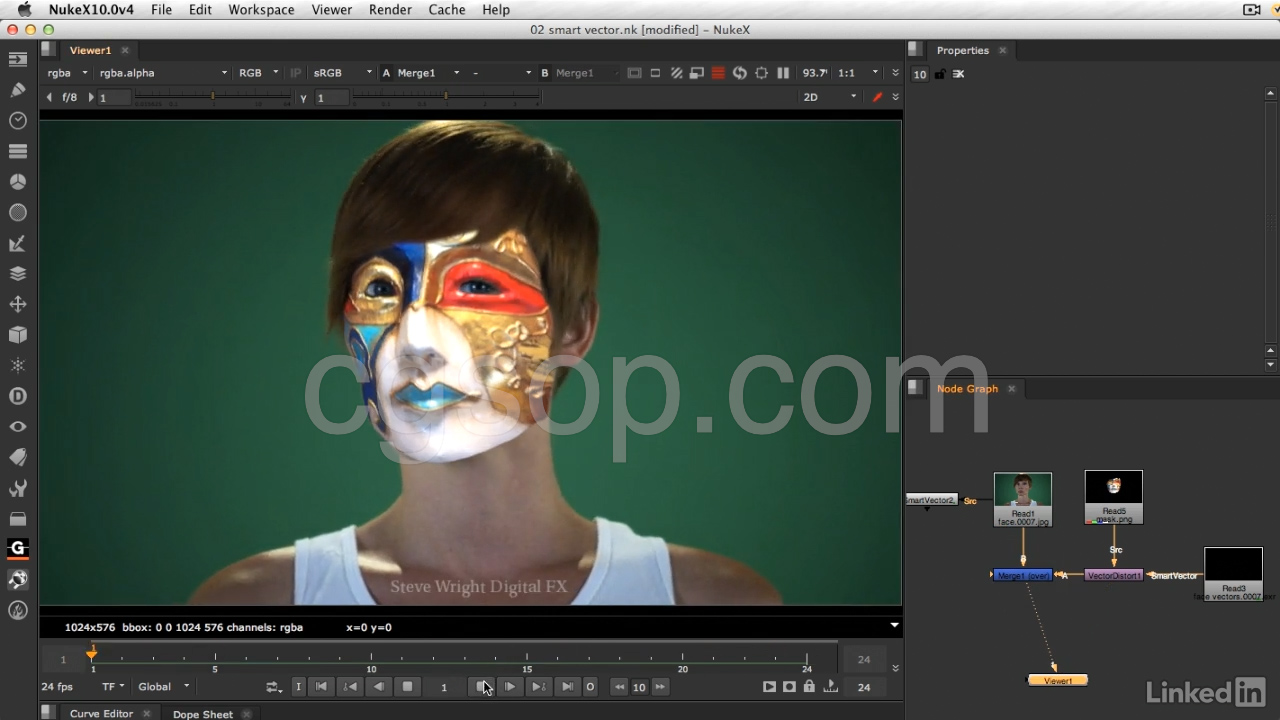Toggle the Properties panel lock icon
The image size is (1280, 720).
coord(940,74)
